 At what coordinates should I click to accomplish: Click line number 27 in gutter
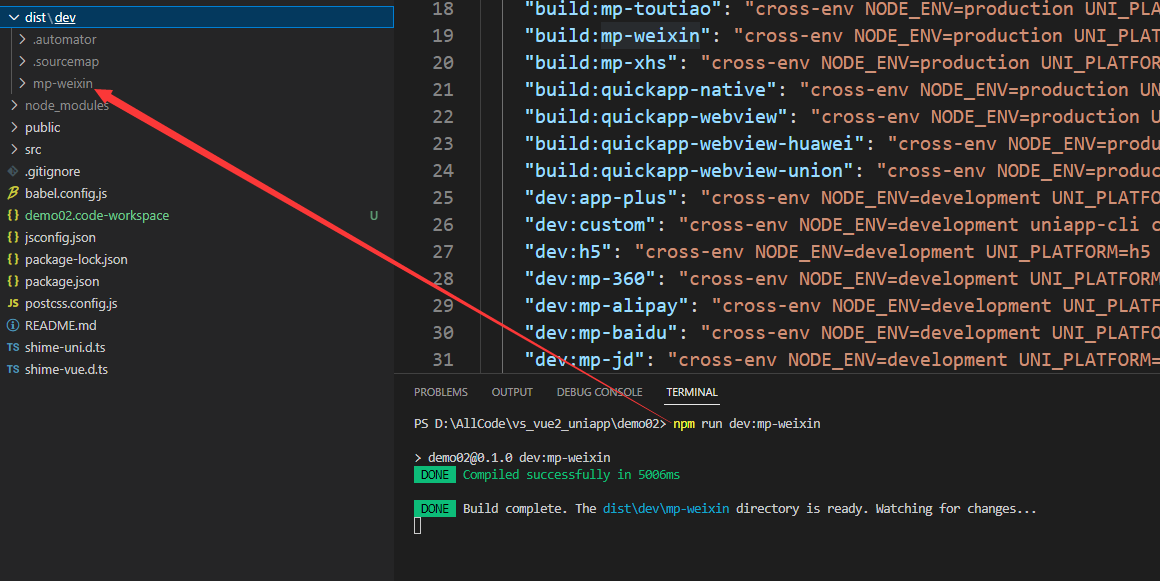(443, 252)
